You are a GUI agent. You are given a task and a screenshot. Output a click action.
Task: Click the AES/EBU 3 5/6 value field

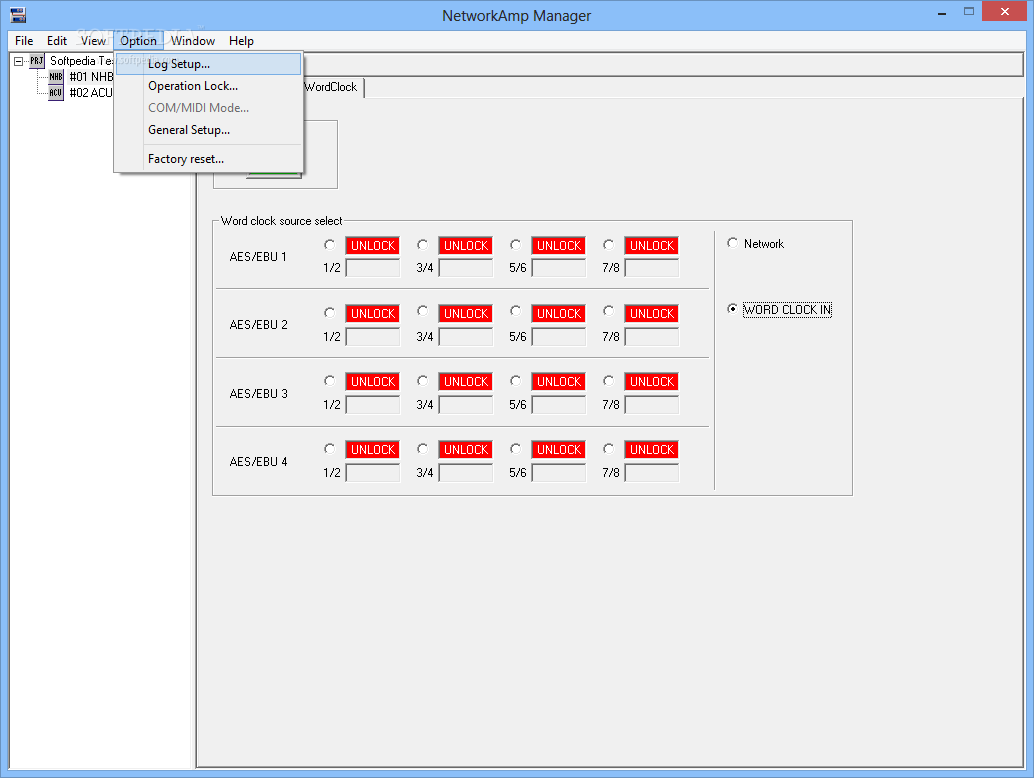pyautogui.click(x=559, y=405)
